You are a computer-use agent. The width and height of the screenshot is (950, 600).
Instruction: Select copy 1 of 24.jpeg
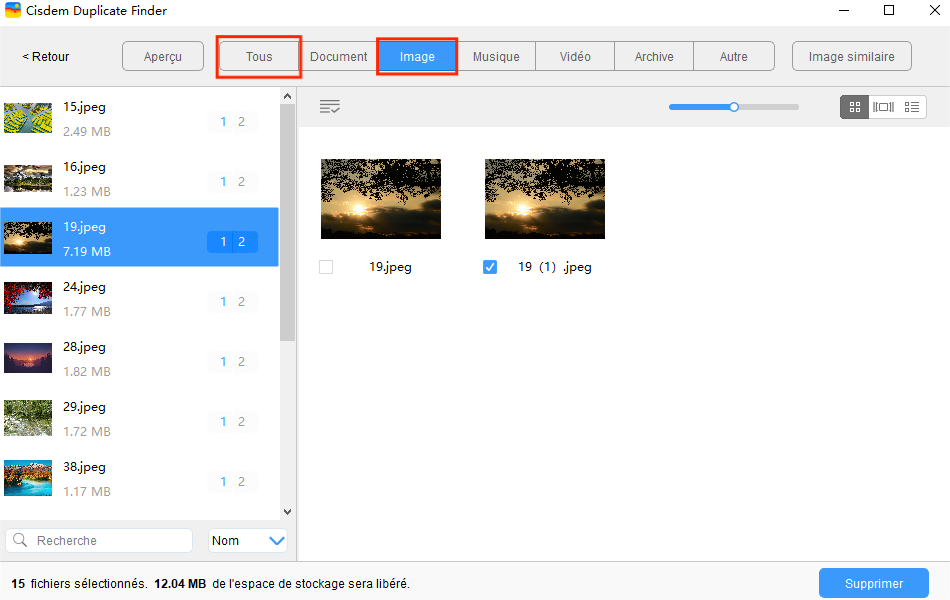223,302
